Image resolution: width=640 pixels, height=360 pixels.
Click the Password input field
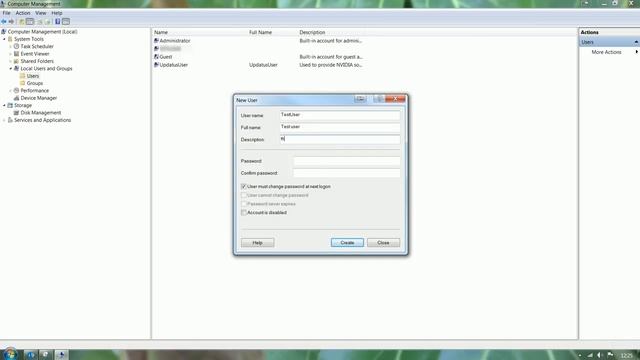click(x=347, y=161)
